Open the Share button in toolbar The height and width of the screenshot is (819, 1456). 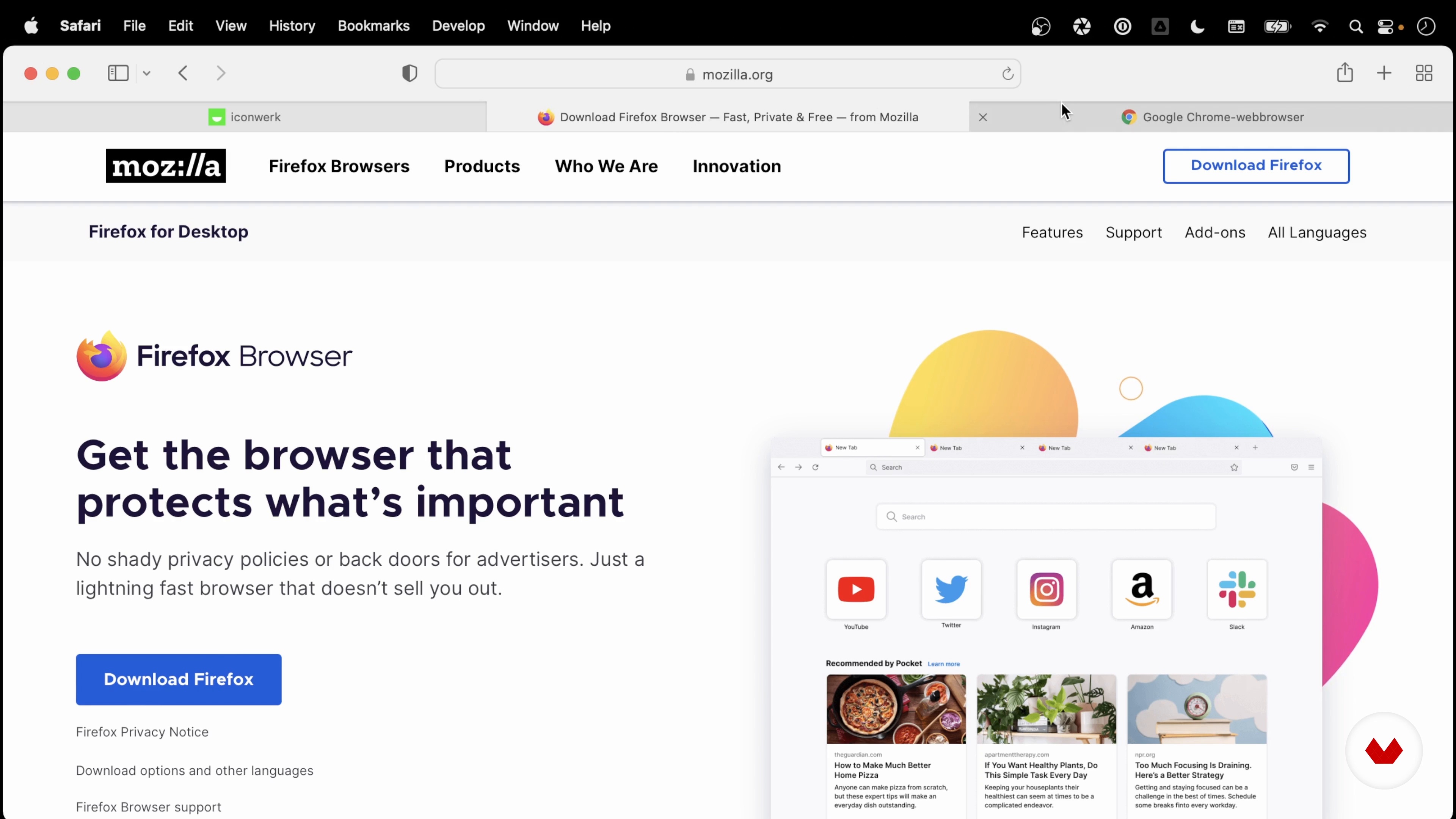[1345, 72]
